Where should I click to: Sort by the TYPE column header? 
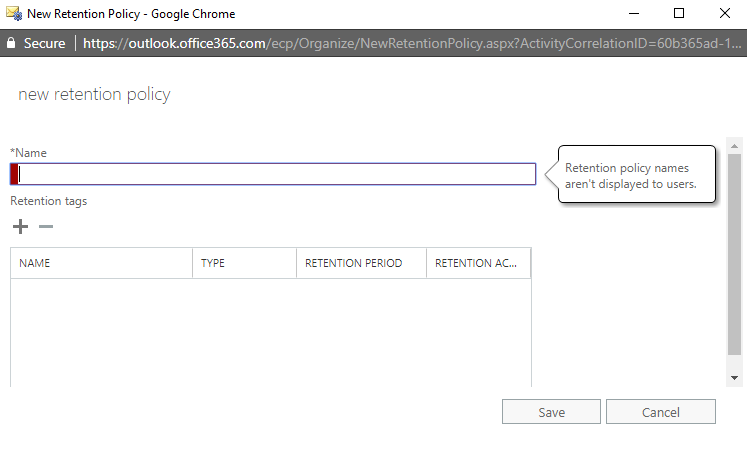click(x=243, y=263)
